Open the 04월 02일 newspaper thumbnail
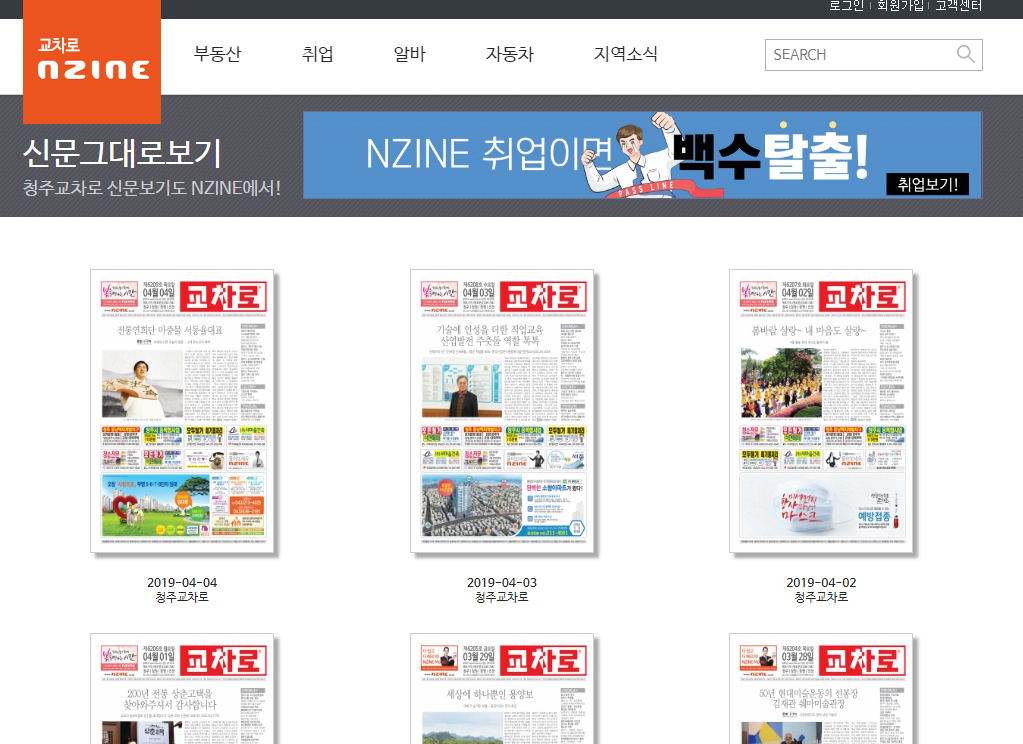This screenshot has height=744, width=1023. click(821, 411)
